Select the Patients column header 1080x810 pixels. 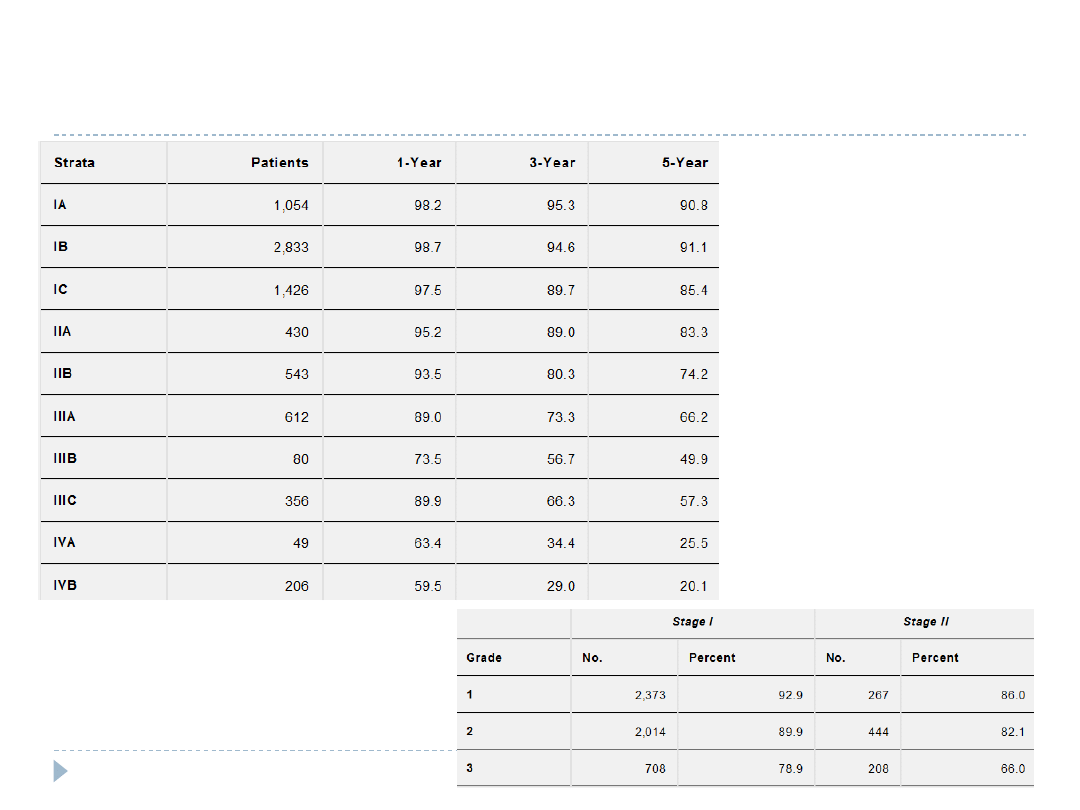point(279,162)
